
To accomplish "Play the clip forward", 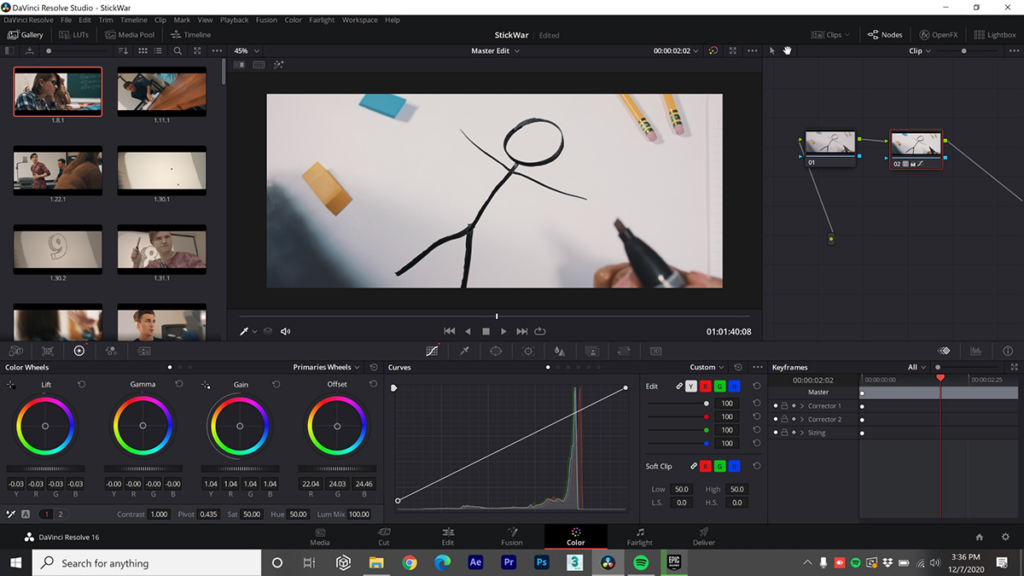I will click(x=504, y=331).
